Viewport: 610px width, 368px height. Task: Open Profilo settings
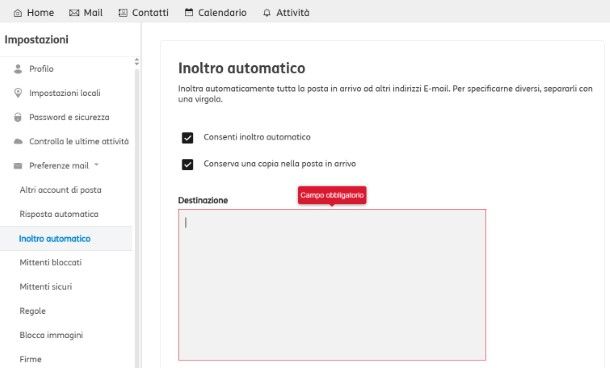(x=41, y=69)
